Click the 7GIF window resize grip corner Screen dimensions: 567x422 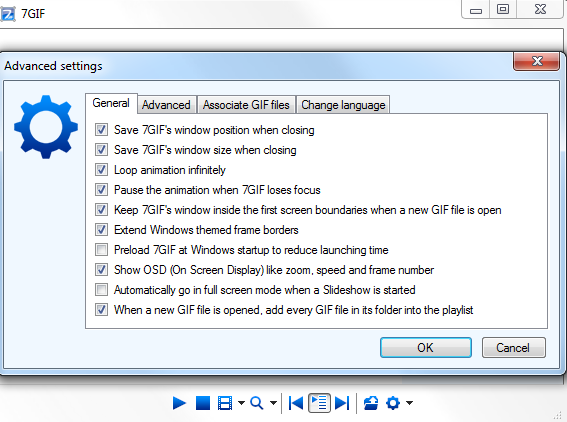click(559, 415)
